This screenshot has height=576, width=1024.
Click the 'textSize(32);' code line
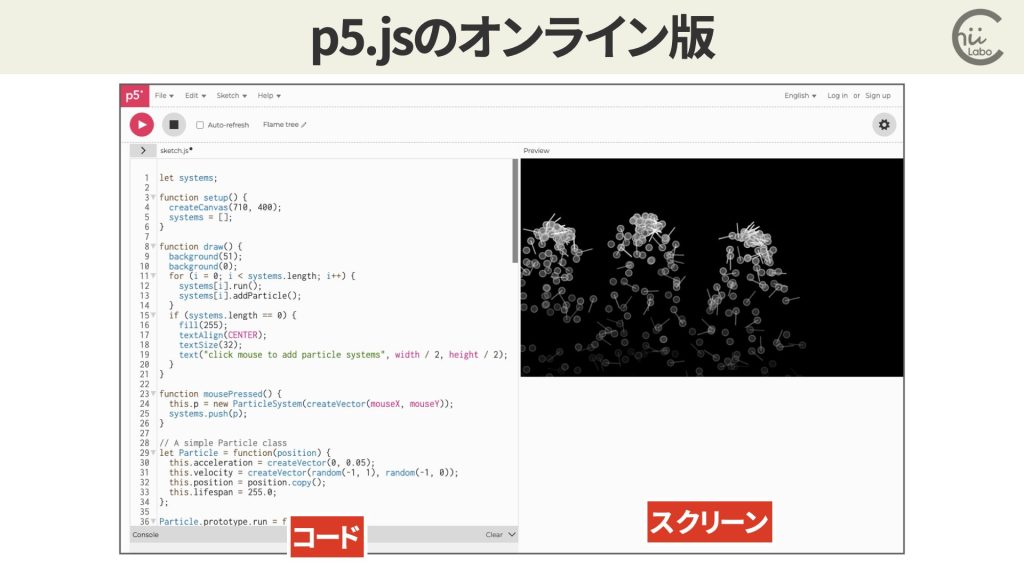tap(210, 345)
